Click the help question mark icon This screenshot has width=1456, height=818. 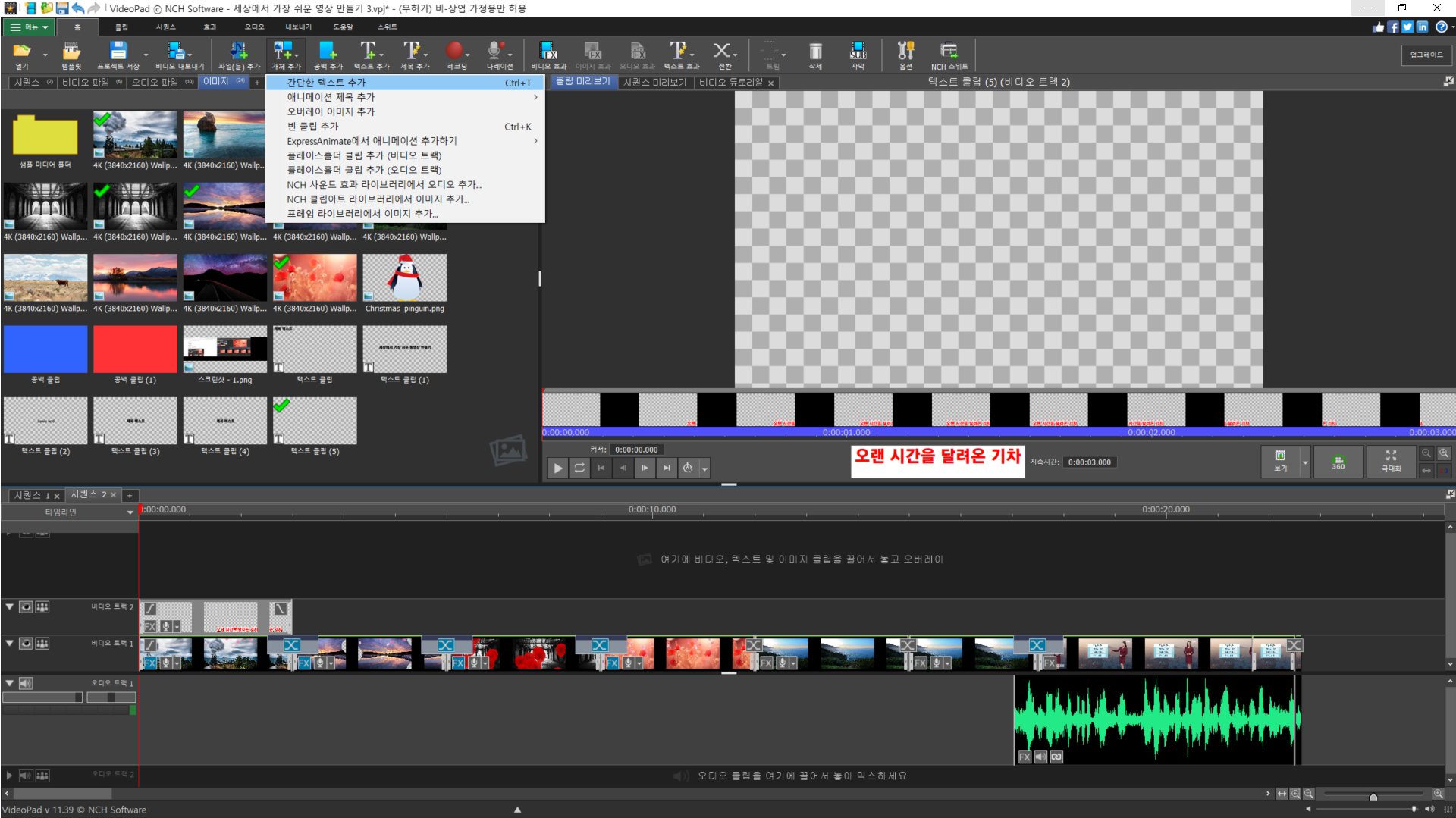(1441, 27)
